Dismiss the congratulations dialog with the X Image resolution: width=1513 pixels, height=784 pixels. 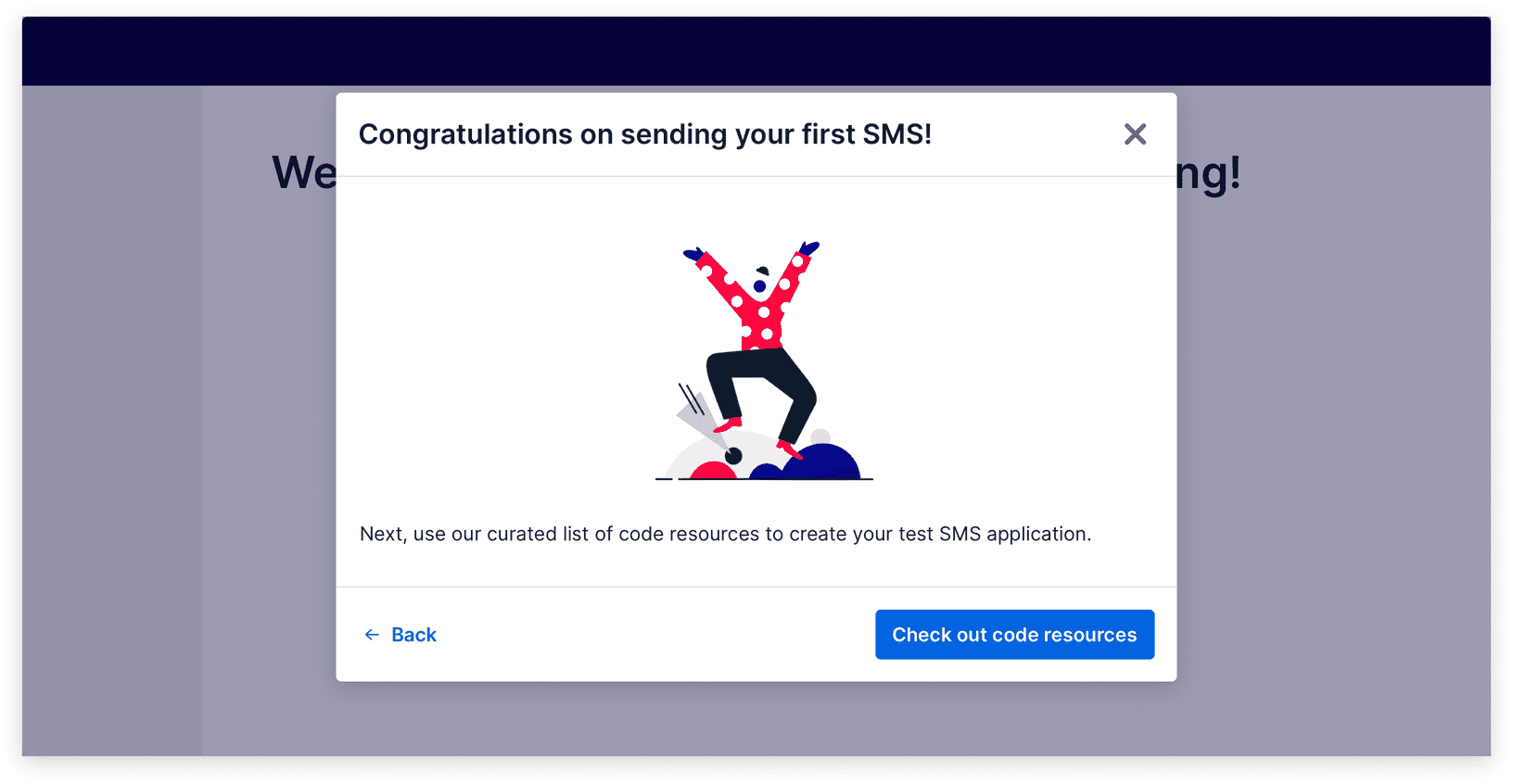(x=1135, y=134)
